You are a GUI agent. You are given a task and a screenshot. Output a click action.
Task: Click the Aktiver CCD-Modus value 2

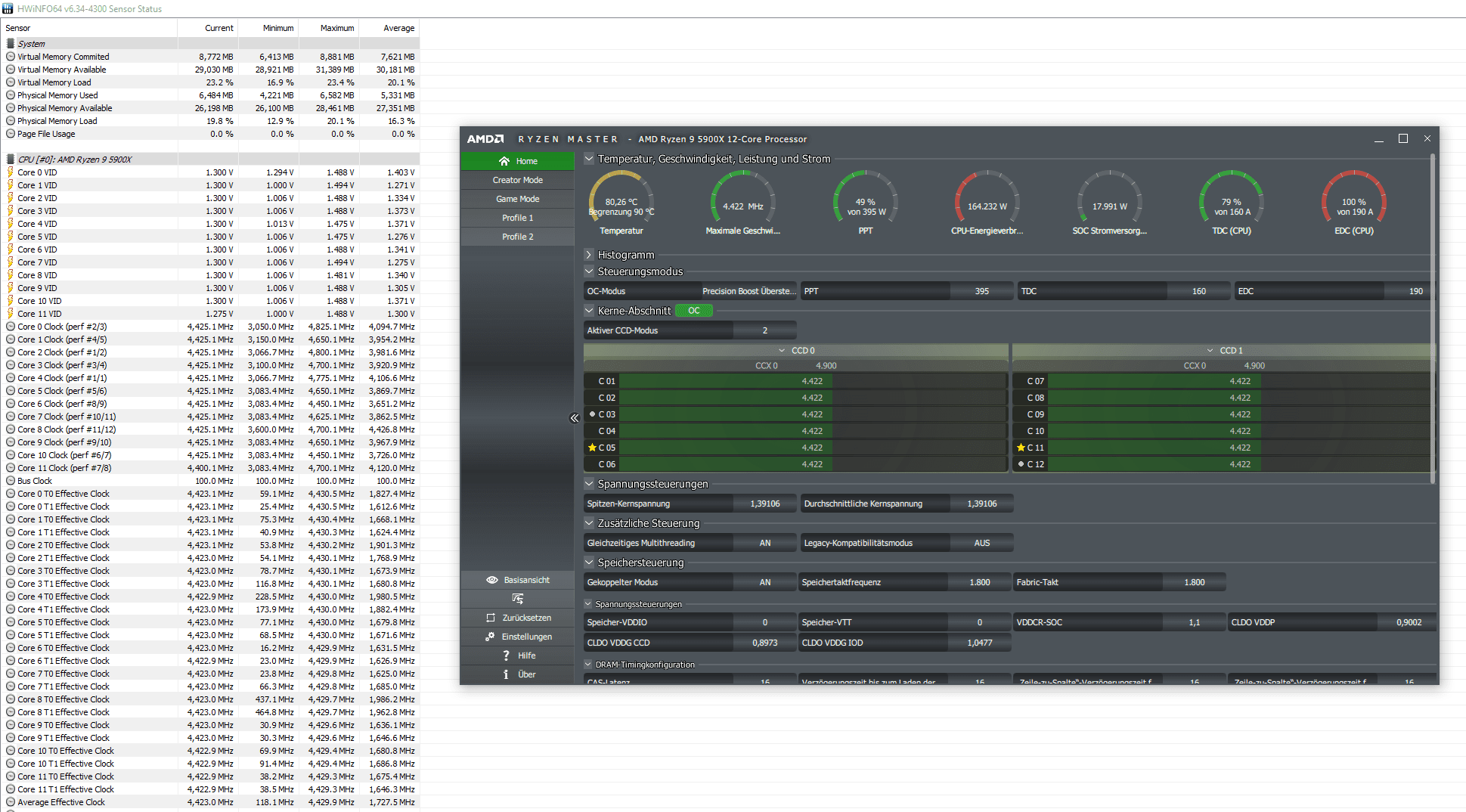[765, 330]
